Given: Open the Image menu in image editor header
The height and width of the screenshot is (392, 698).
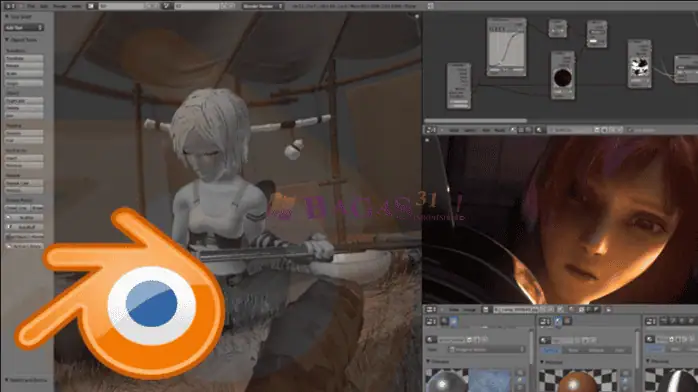Looking at the screenshot, I should pyautogui.click(x=470, y=309).
